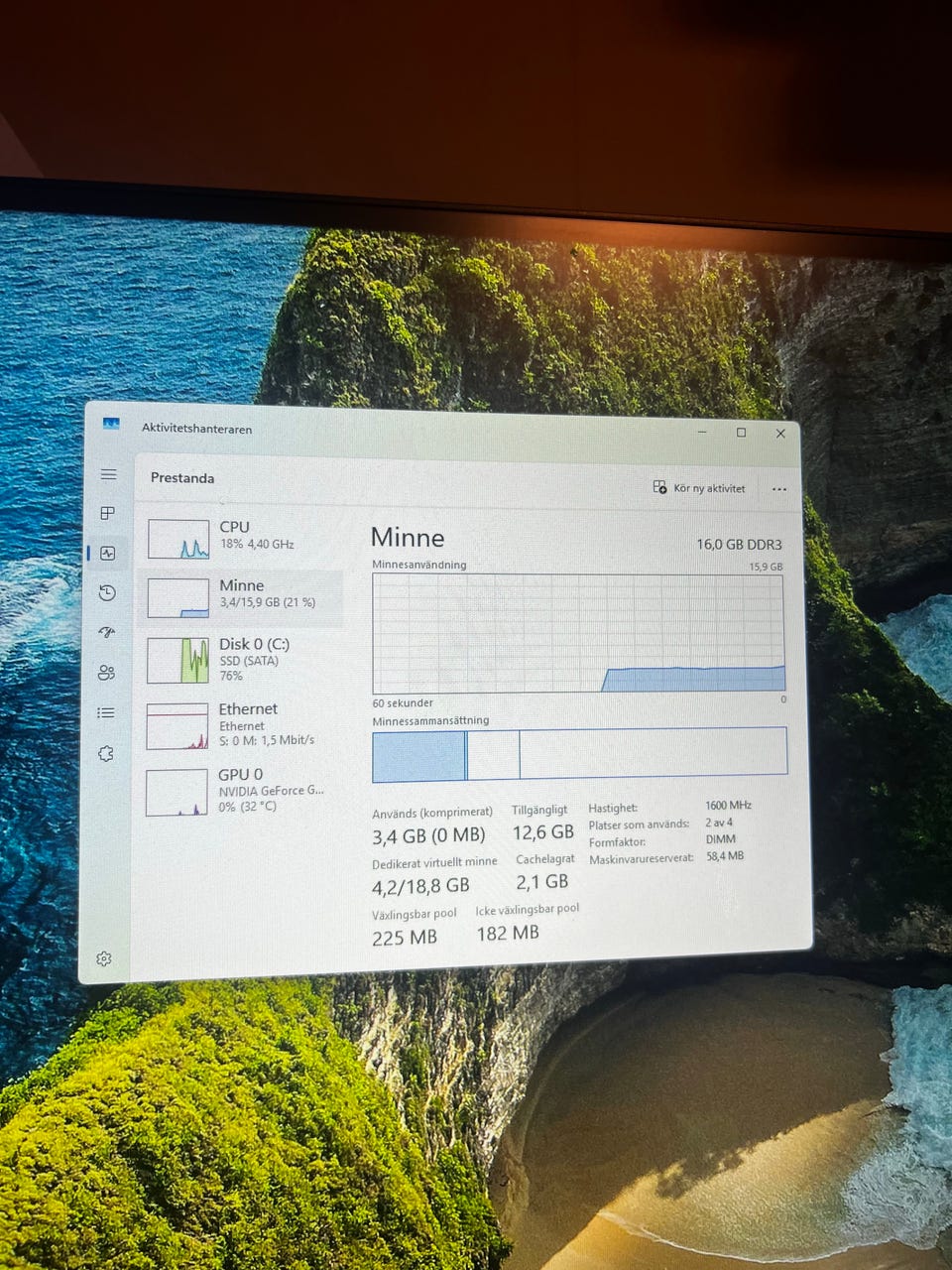Viewport: 952px width, 1270px height.
Task: Click the "4,2/18,8 GB" committed value
Action: pyautogui.click(x=420, y=885)
